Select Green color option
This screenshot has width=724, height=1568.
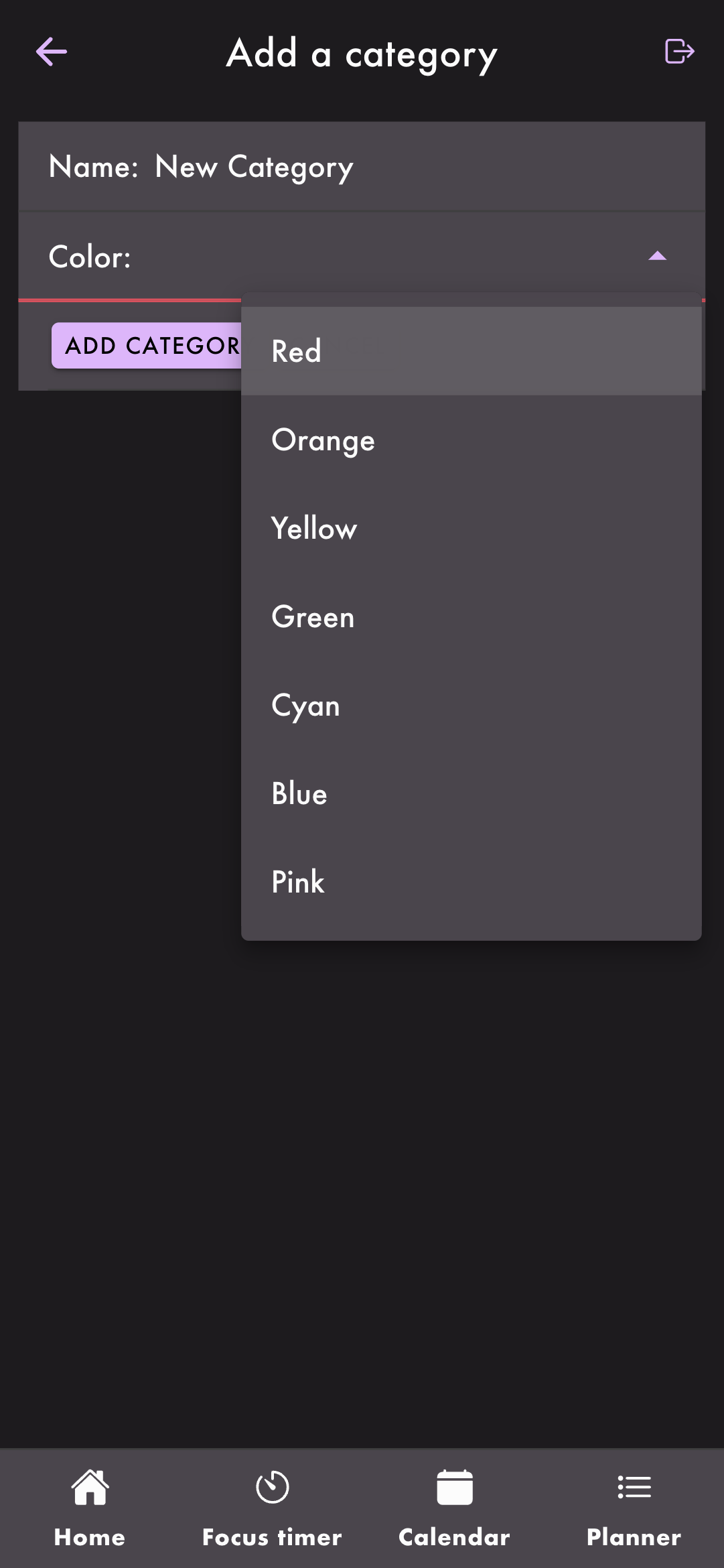click(x=471, y=616)
